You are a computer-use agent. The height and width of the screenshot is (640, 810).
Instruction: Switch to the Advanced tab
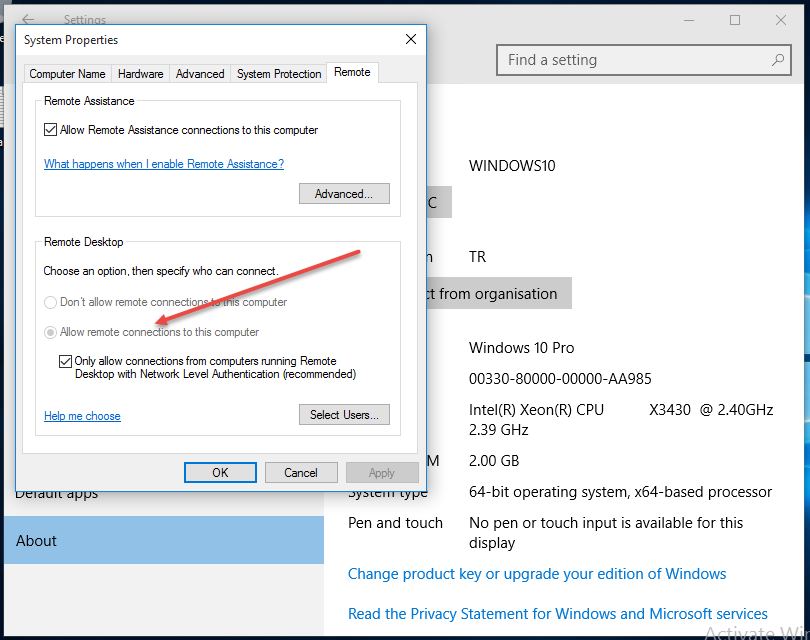(200, 74)
